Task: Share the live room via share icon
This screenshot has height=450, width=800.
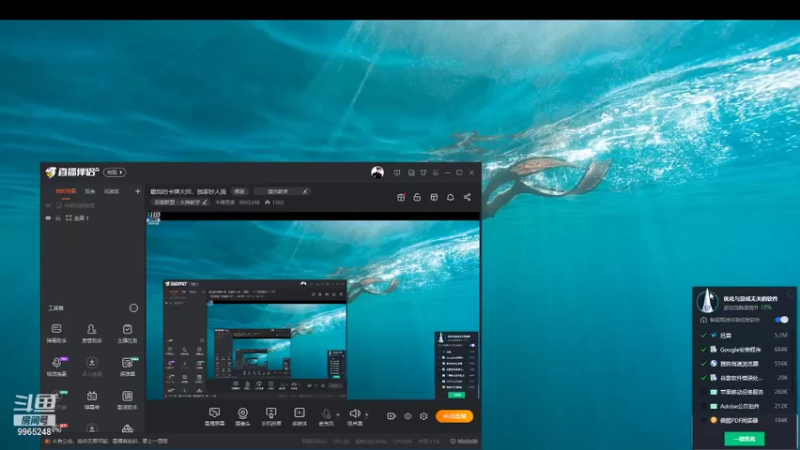Action: coord(467,197)
